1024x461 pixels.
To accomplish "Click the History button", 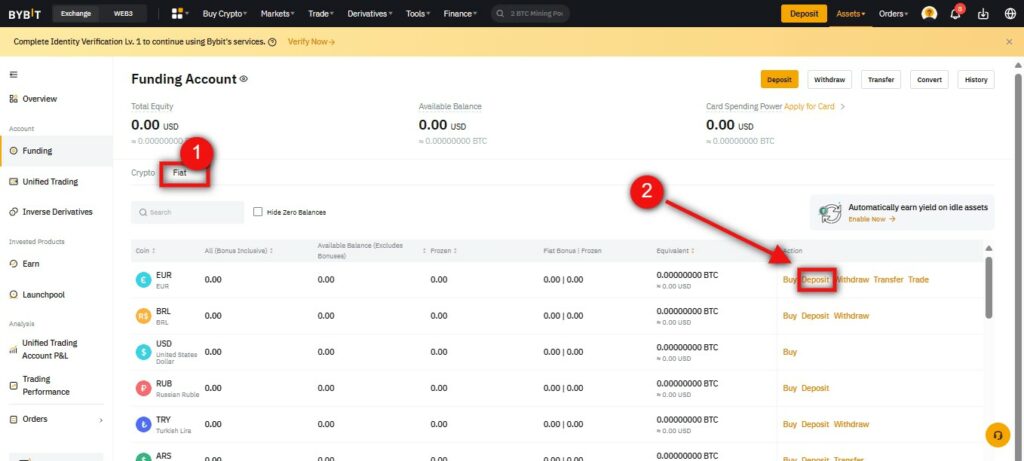I will click(976, 80).
